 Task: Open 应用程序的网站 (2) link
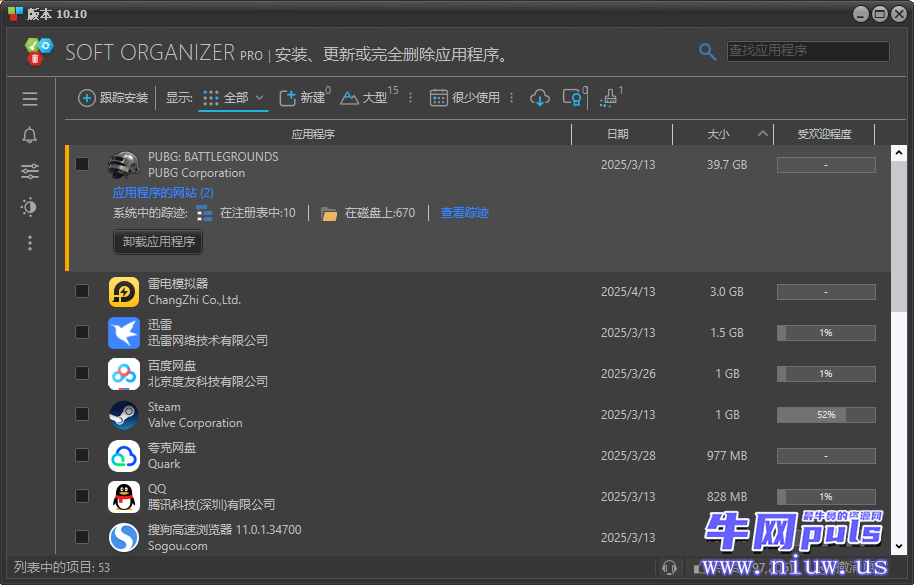[163, 193]
